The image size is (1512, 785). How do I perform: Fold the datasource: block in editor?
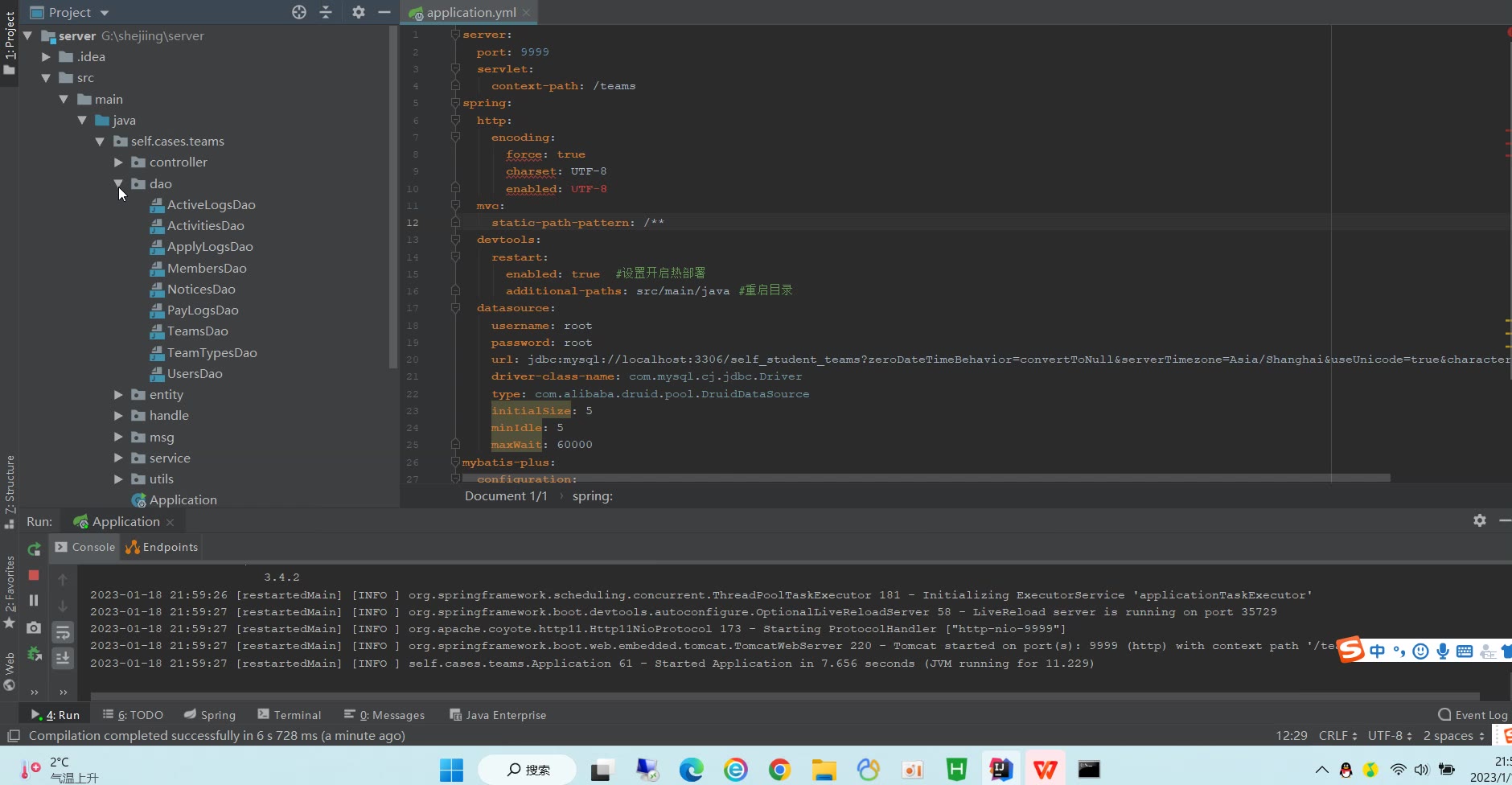[x=455, y=308]
